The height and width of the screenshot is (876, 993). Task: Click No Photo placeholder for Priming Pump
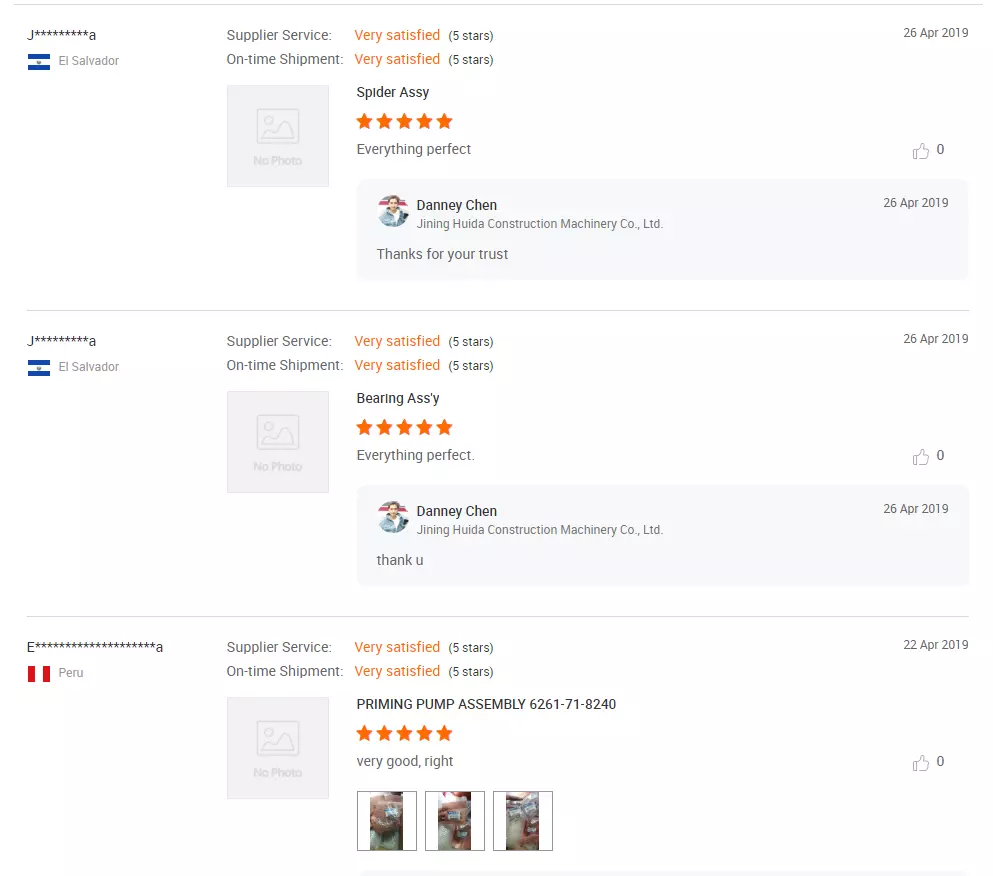(278, 748)
